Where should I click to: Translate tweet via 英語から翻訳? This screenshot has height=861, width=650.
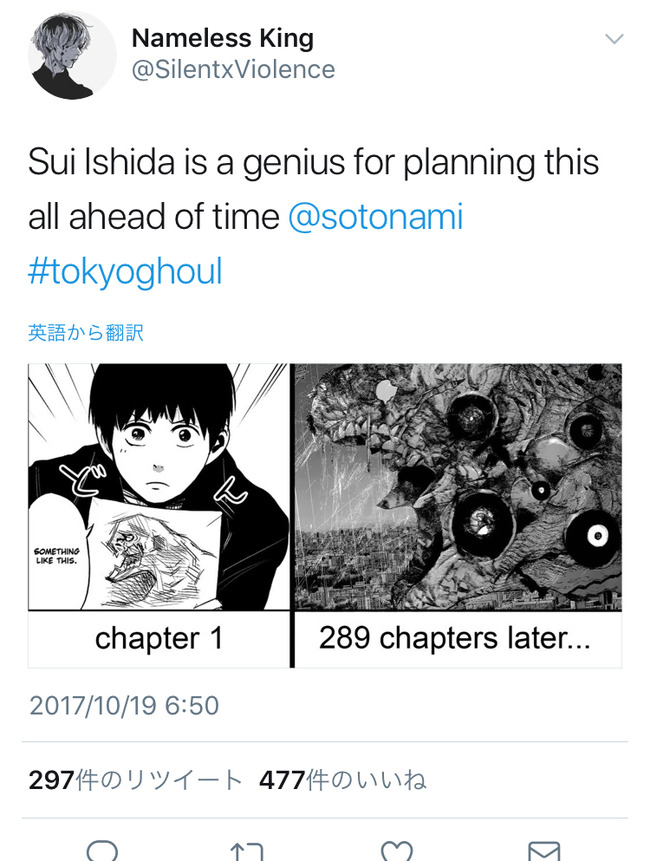point(86,333)
